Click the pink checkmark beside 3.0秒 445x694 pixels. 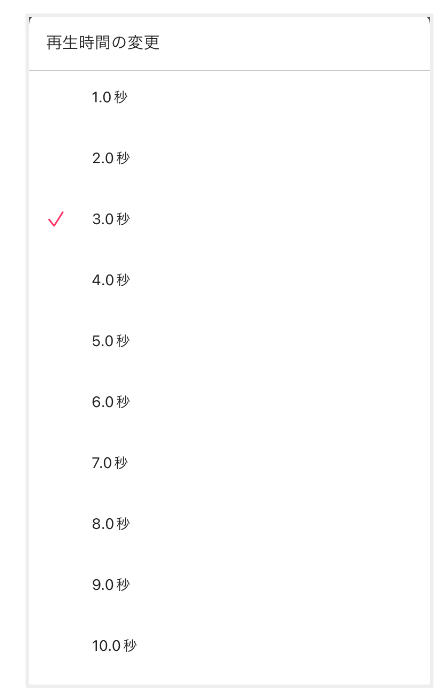click(56, 219)
